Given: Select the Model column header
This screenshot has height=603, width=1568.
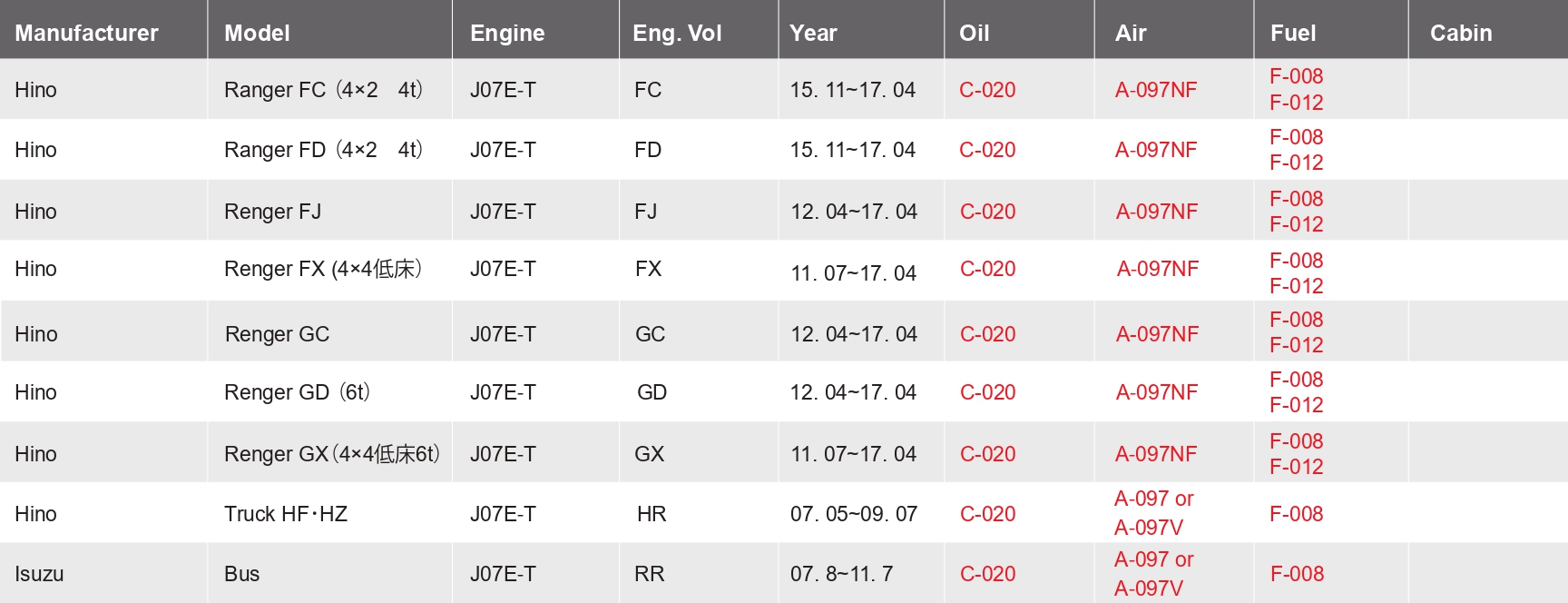Looking at the screenshot, I should pos(257,33).
